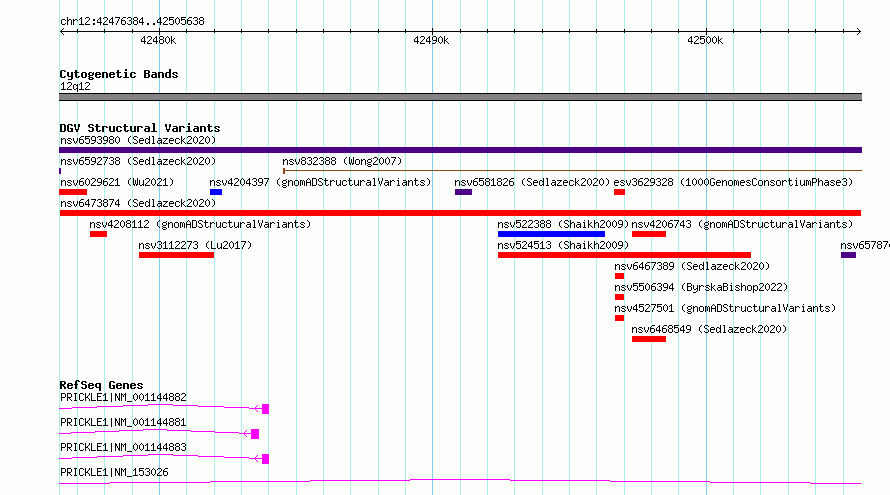Open nsv4204397 gnomAD variant label
Screen dimensions: 890x495
[320, 182]
